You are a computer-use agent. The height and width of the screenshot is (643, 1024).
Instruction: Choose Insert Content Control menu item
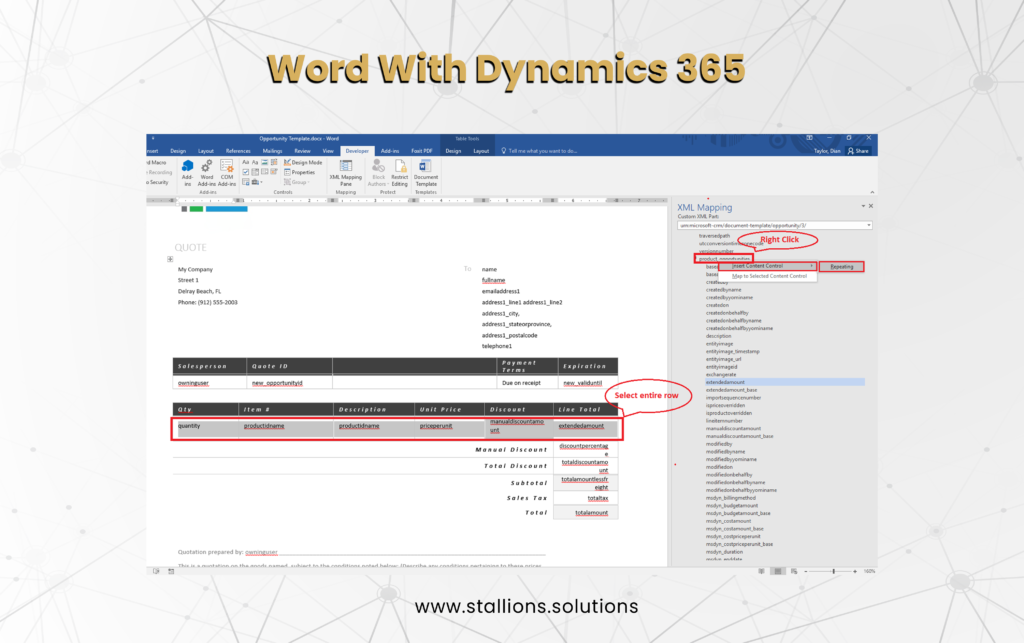767,266
